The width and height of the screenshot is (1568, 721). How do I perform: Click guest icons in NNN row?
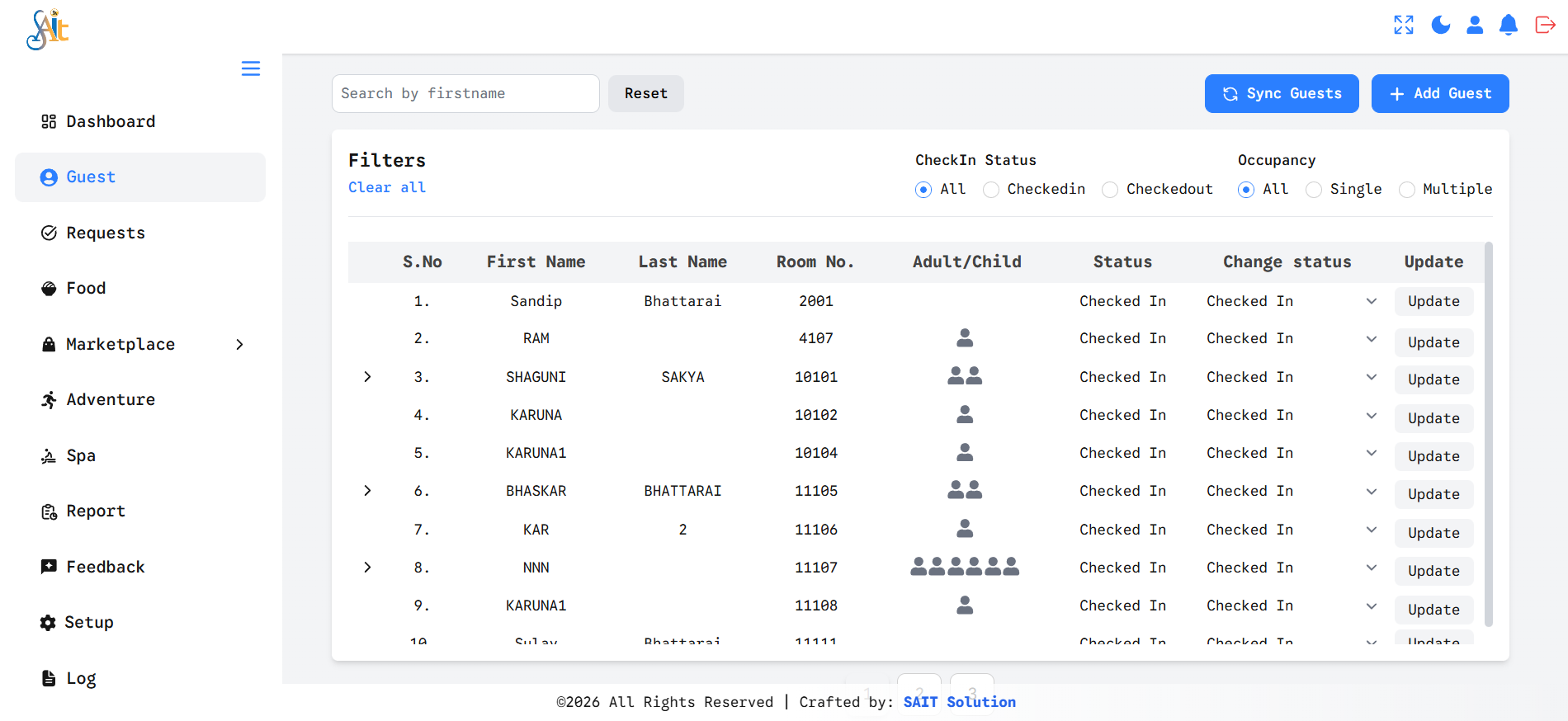coord(965,567)
